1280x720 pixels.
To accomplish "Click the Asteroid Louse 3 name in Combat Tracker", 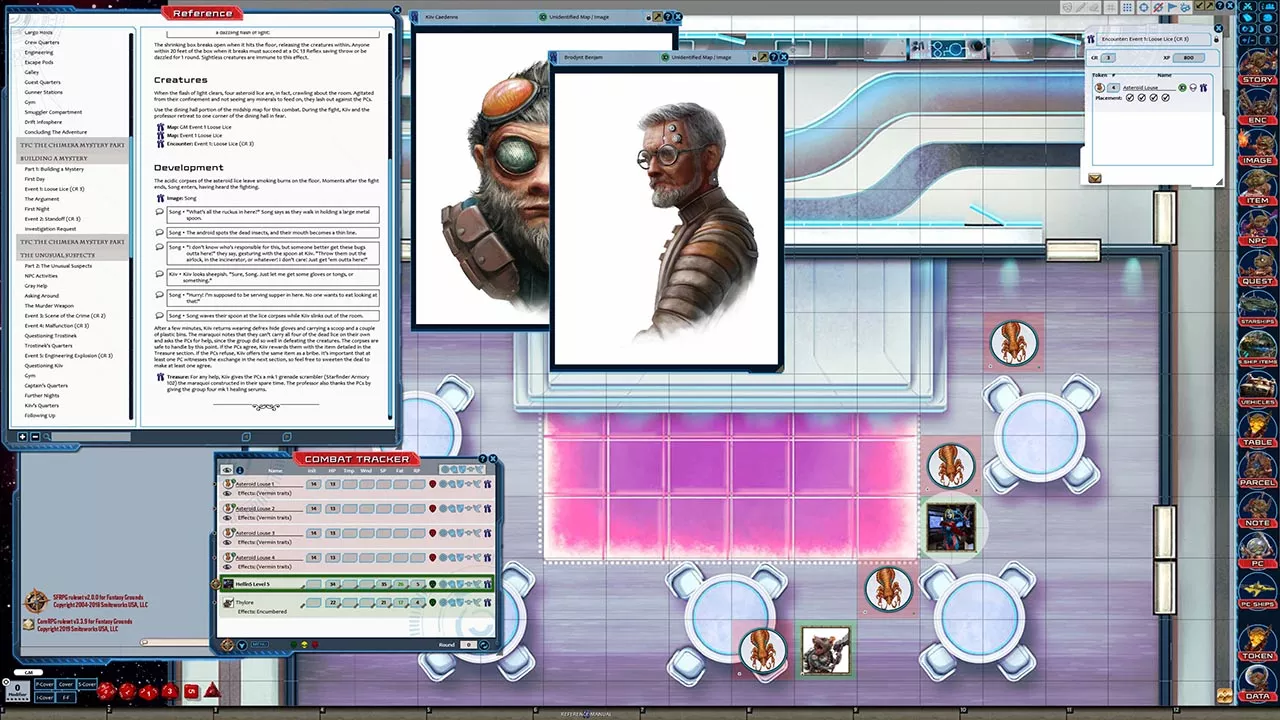I will point(255,533).
